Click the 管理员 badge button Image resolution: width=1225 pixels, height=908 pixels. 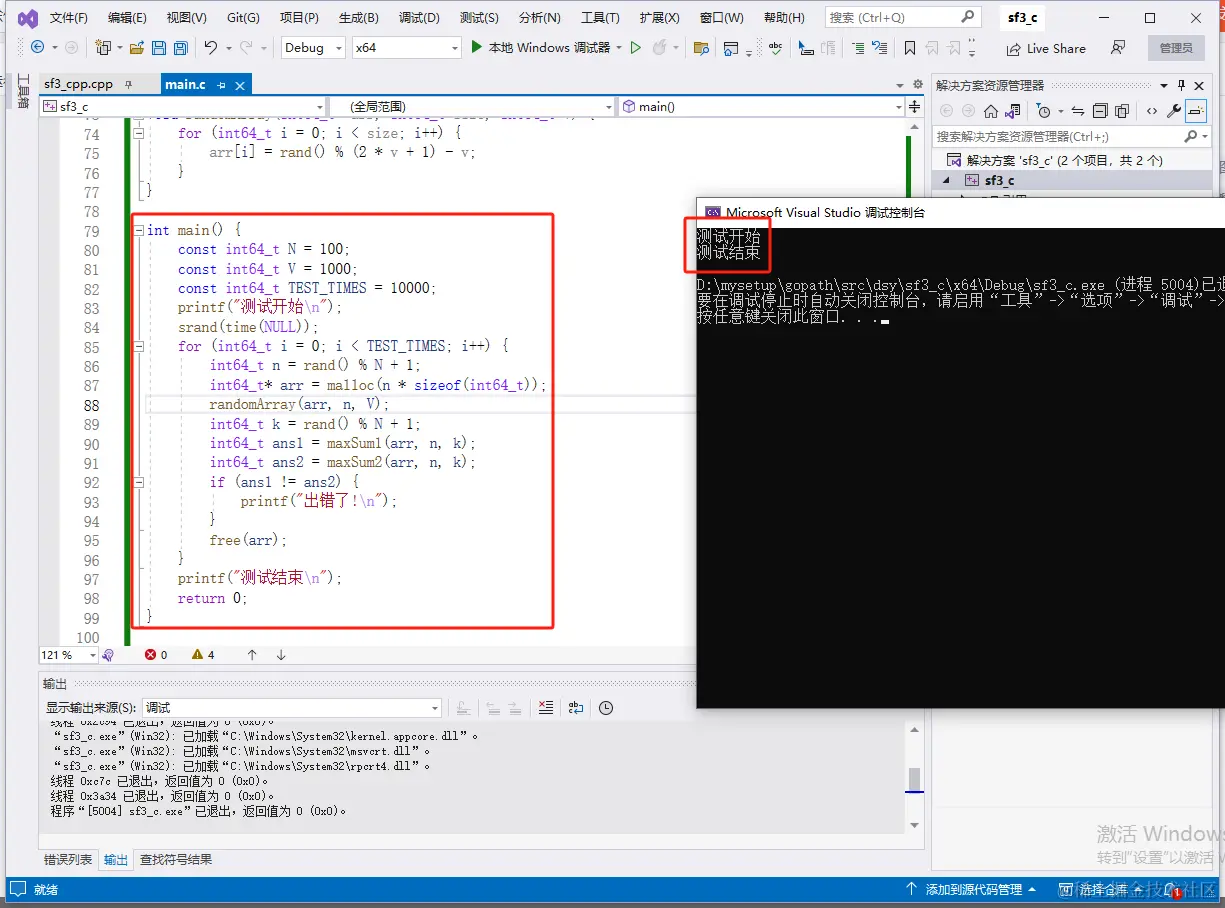pos(1176,48)
